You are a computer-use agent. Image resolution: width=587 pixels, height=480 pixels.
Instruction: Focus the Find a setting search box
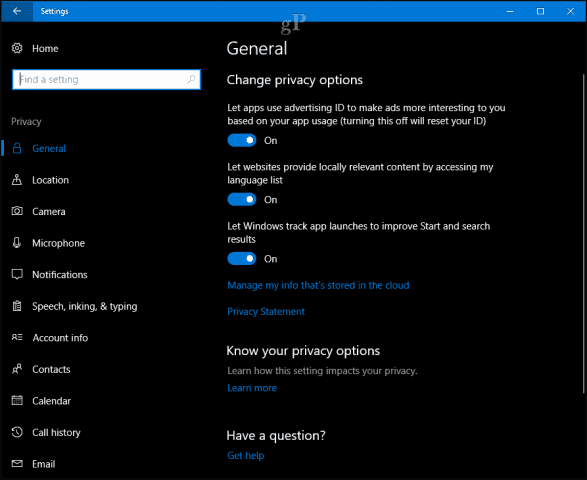pyautogui.click(x=106, y=79)
